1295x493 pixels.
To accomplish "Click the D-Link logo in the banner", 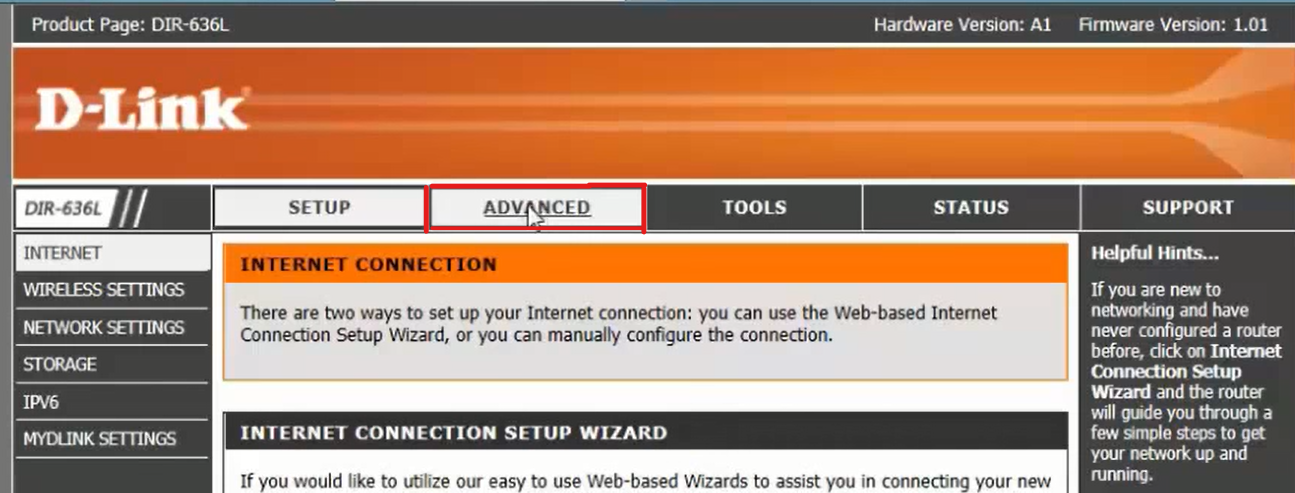I will [141, 109].
